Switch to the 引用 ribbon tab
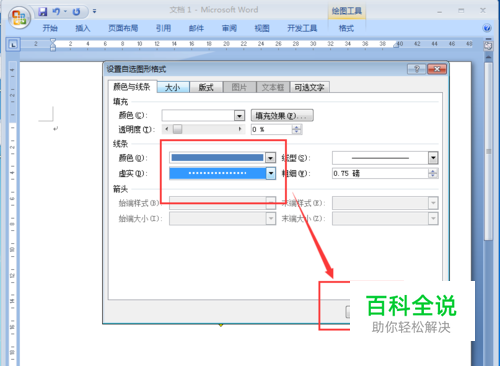The width and height of the screenshot is (500, 366). coord(163,28)
